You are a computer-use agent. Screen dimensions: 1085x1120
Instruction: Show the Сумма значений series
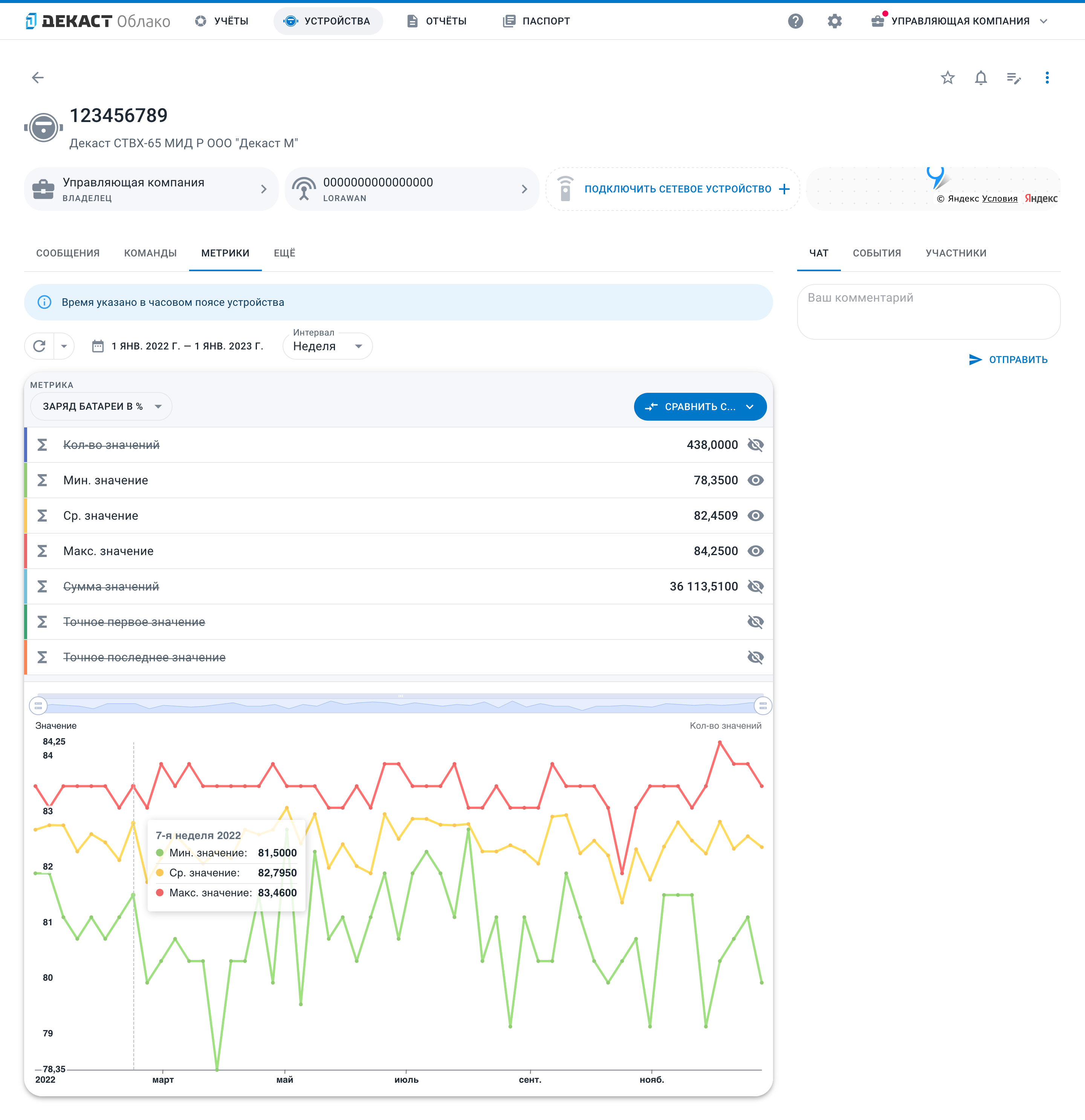coord(756,587)
